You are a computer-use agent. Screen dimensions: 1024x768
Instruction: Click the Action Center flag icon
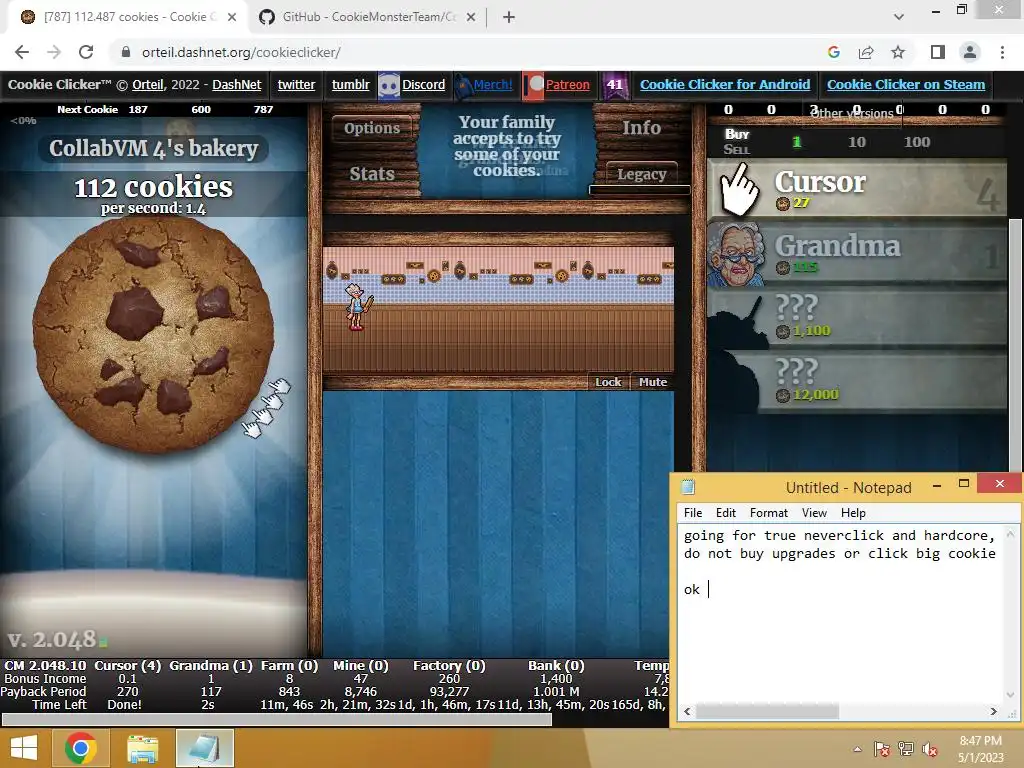881,749
